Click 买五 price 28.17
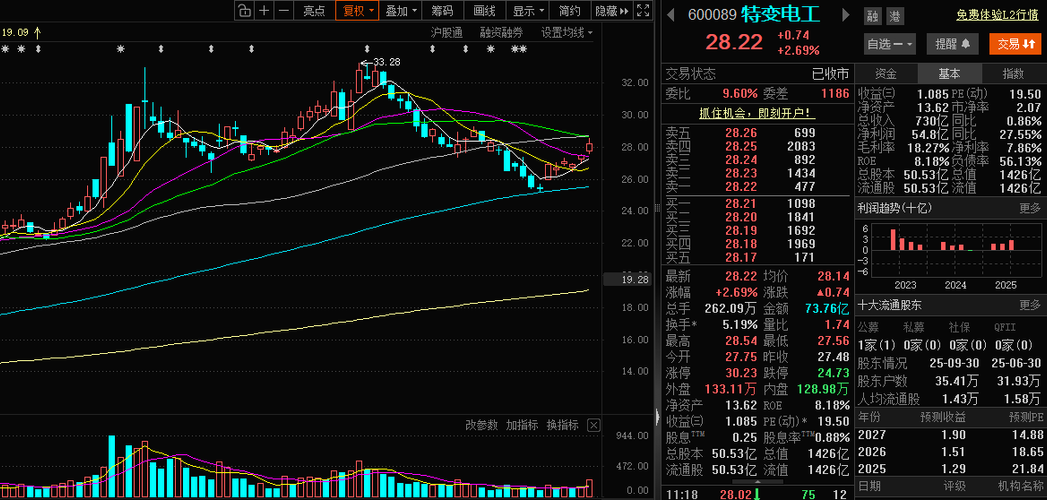This screenshot has width=1047, height=500. pyautogui.click(x=741, y=256)
